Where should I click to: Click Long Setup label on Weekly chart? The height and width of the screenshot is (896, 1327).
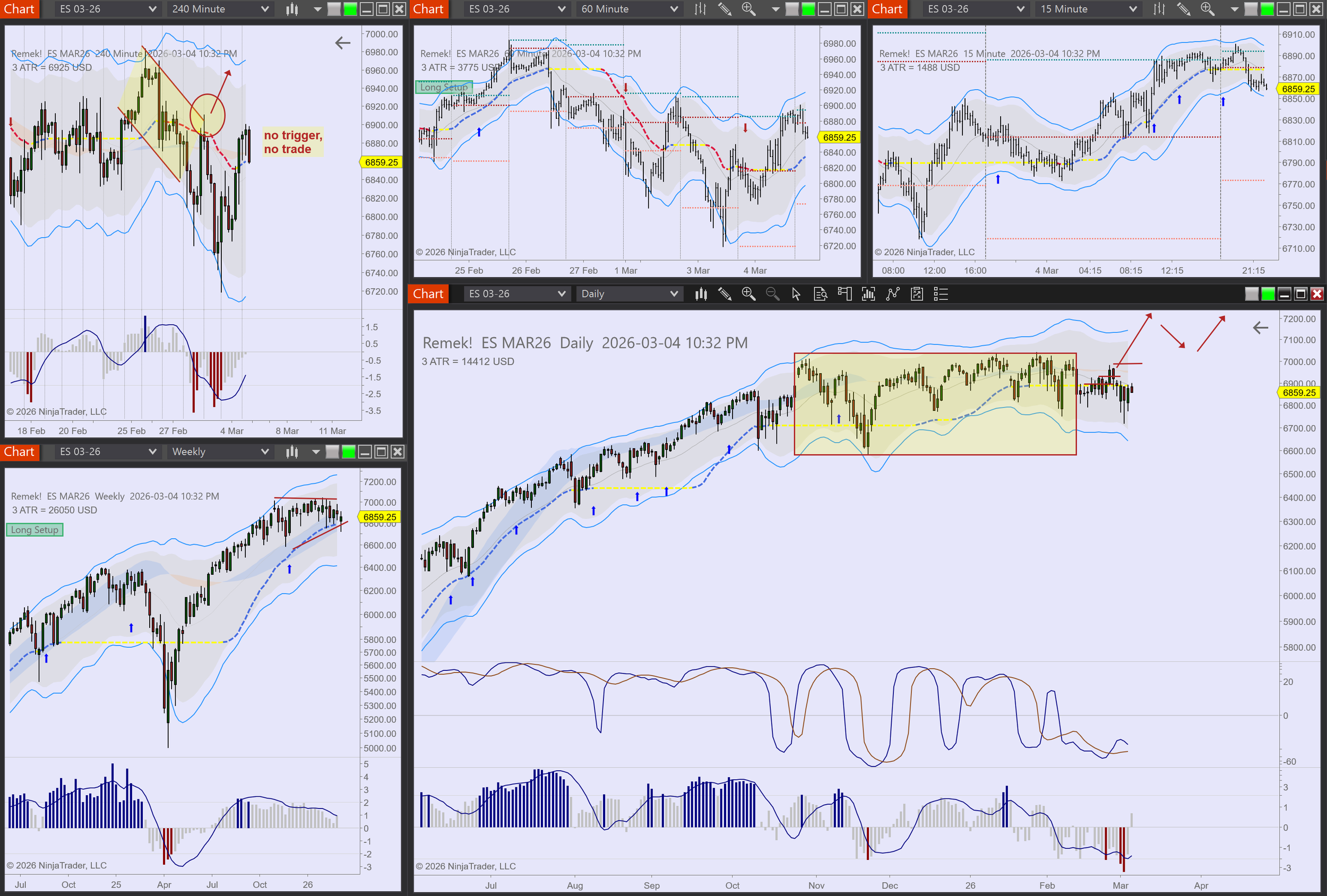coord(35,530)
